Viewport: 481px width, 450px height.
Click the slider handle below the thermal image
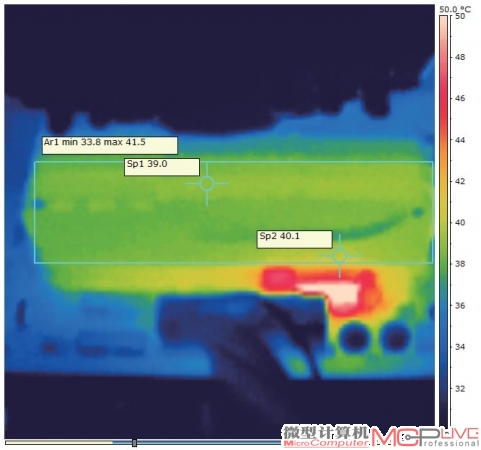(134, 443)
